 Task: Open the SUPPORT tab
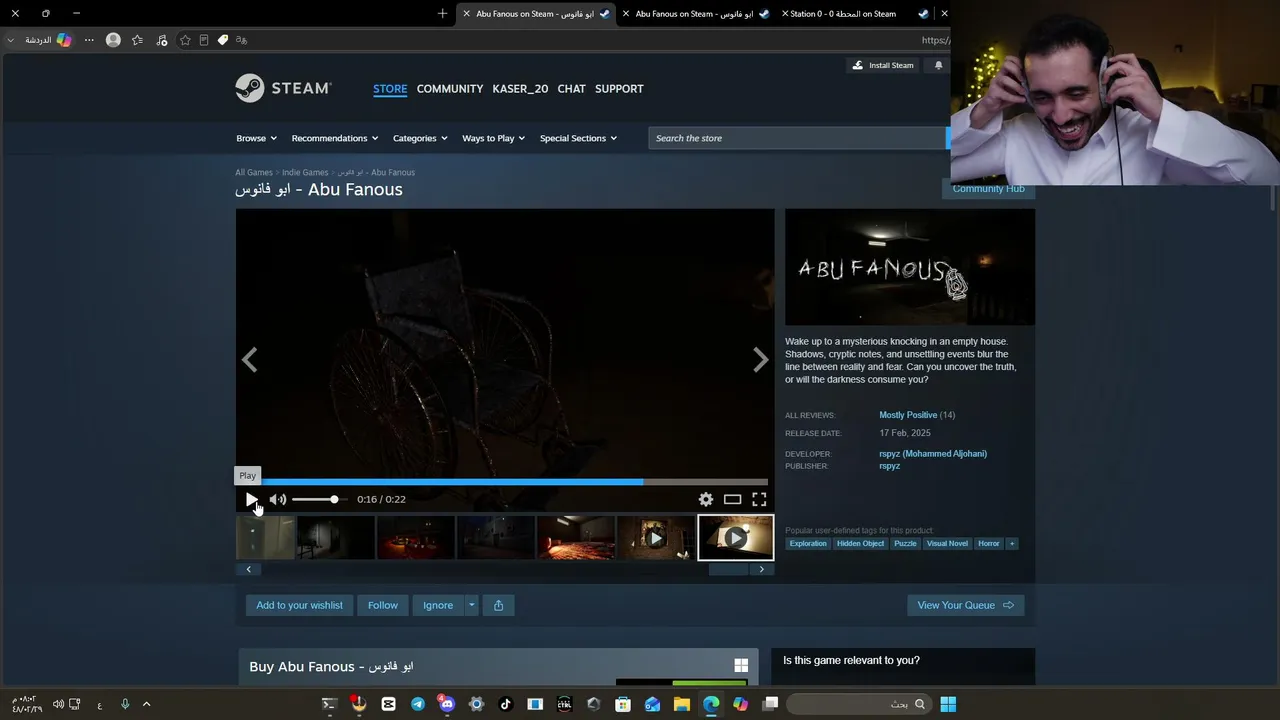(x=619, y=89)
